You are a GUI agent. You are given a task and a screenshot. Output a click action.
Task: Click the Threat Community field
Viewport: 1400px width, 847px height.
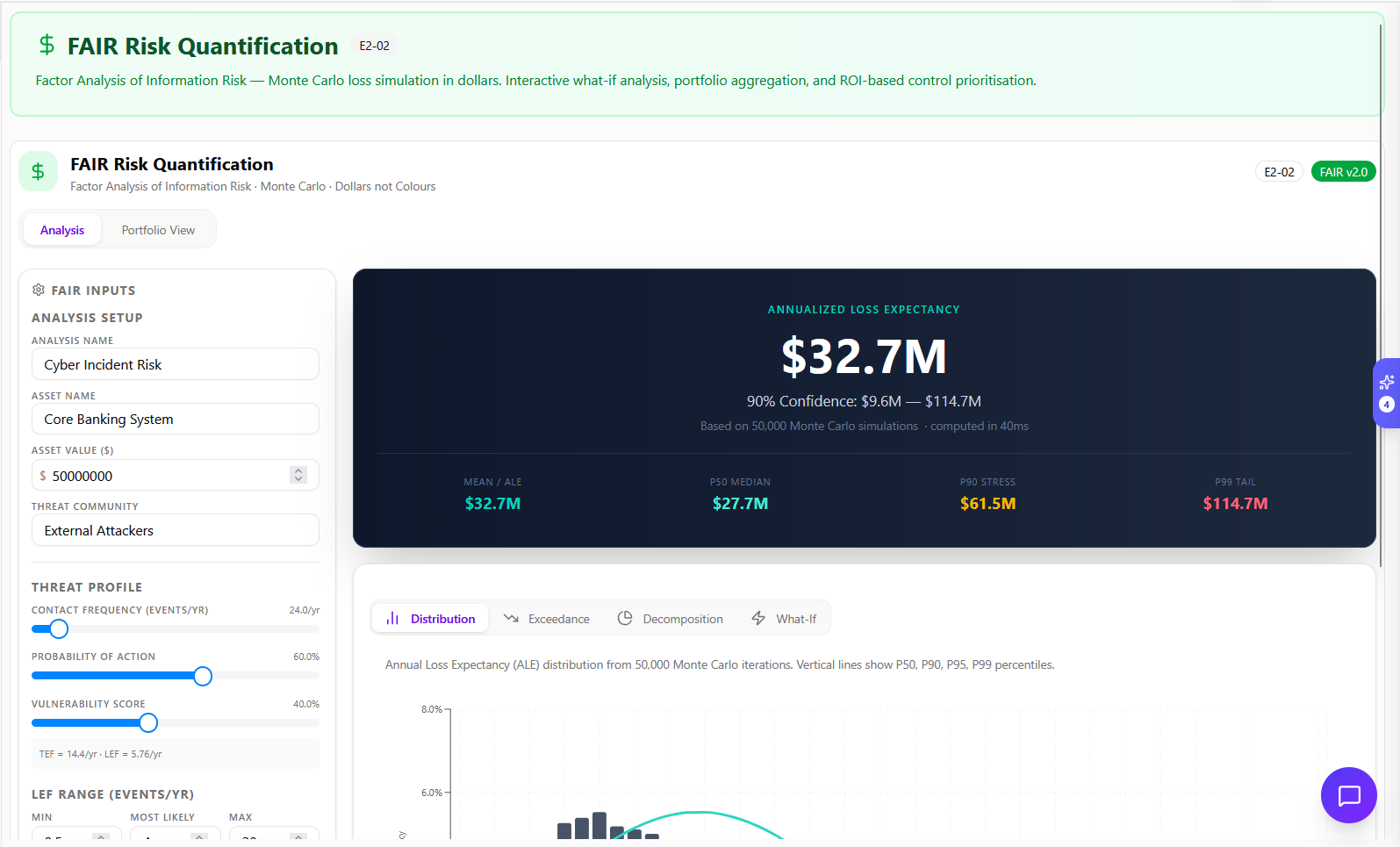[176, 531]
